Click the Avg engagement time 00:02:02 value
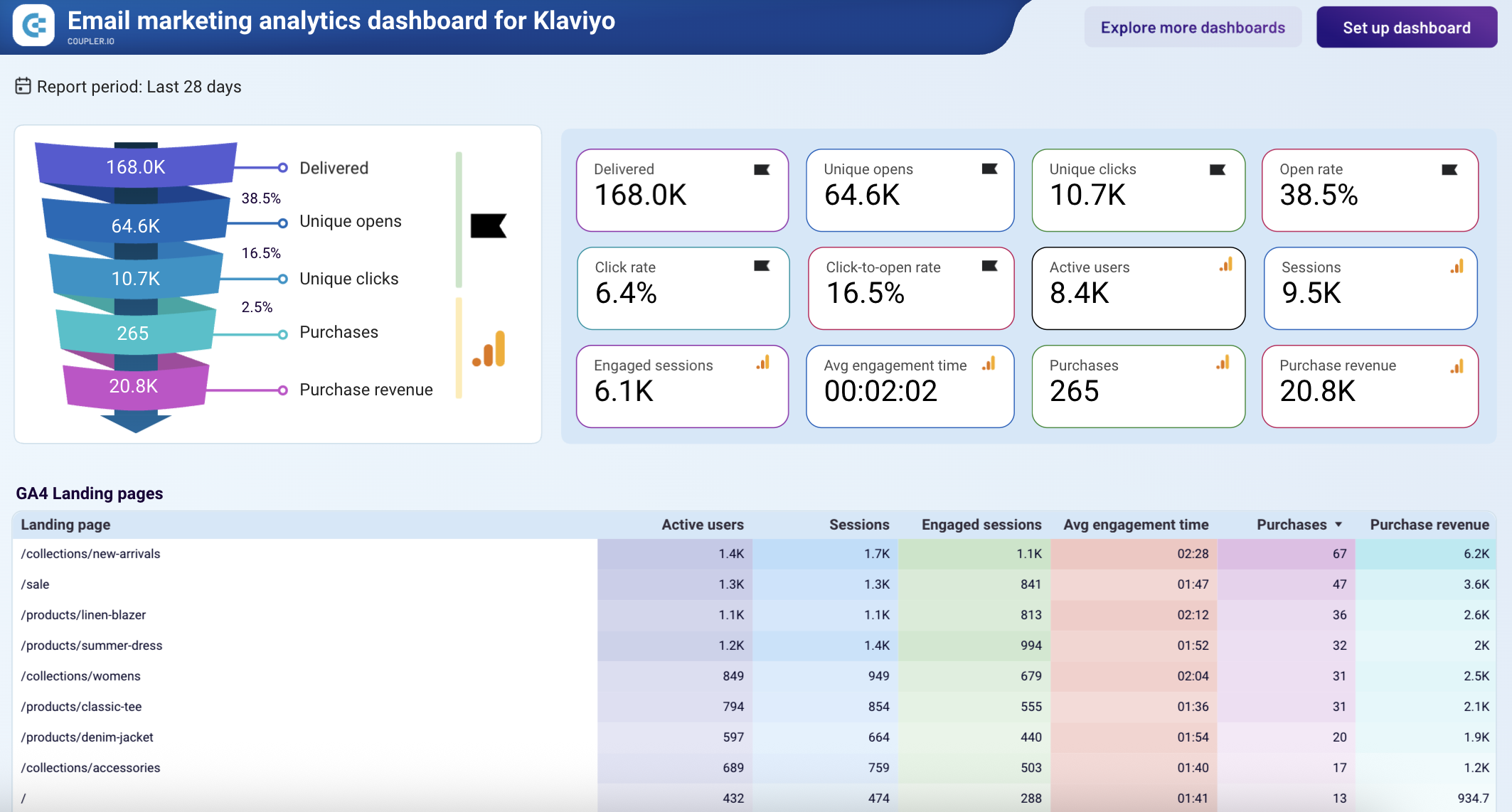Image resolution: width=1512 pixels, height=812 pixels. pyautogui.click(x=880, y=391)
